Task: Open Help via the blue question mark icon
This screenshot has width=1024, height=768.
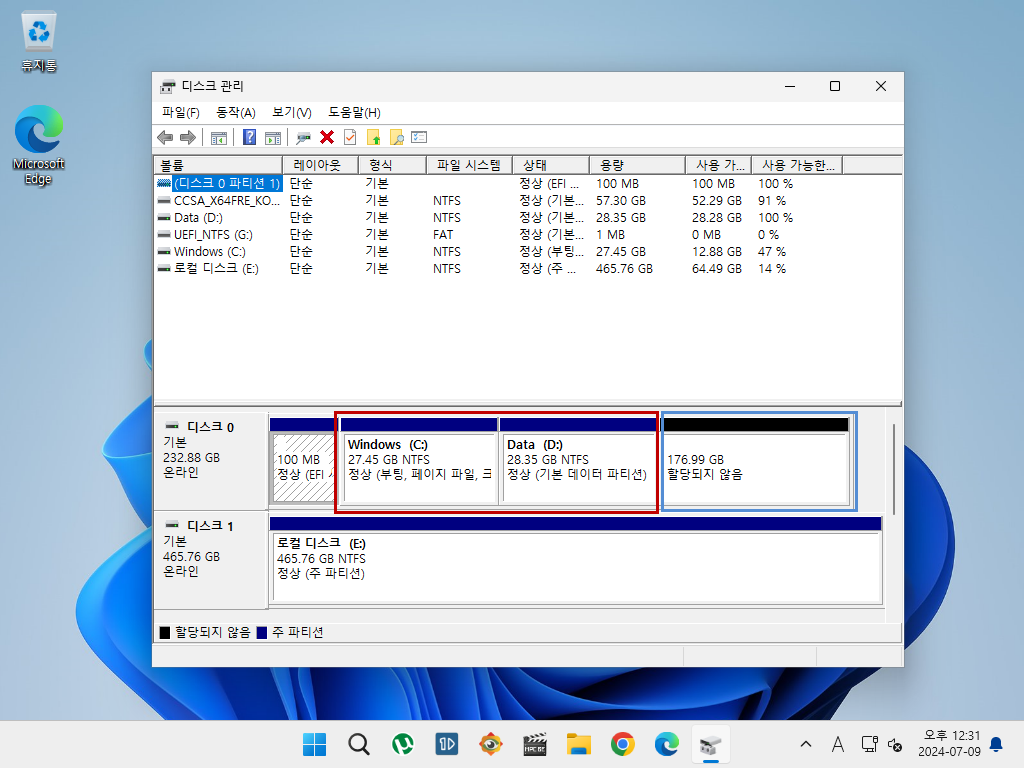Action: pos(249,137)
